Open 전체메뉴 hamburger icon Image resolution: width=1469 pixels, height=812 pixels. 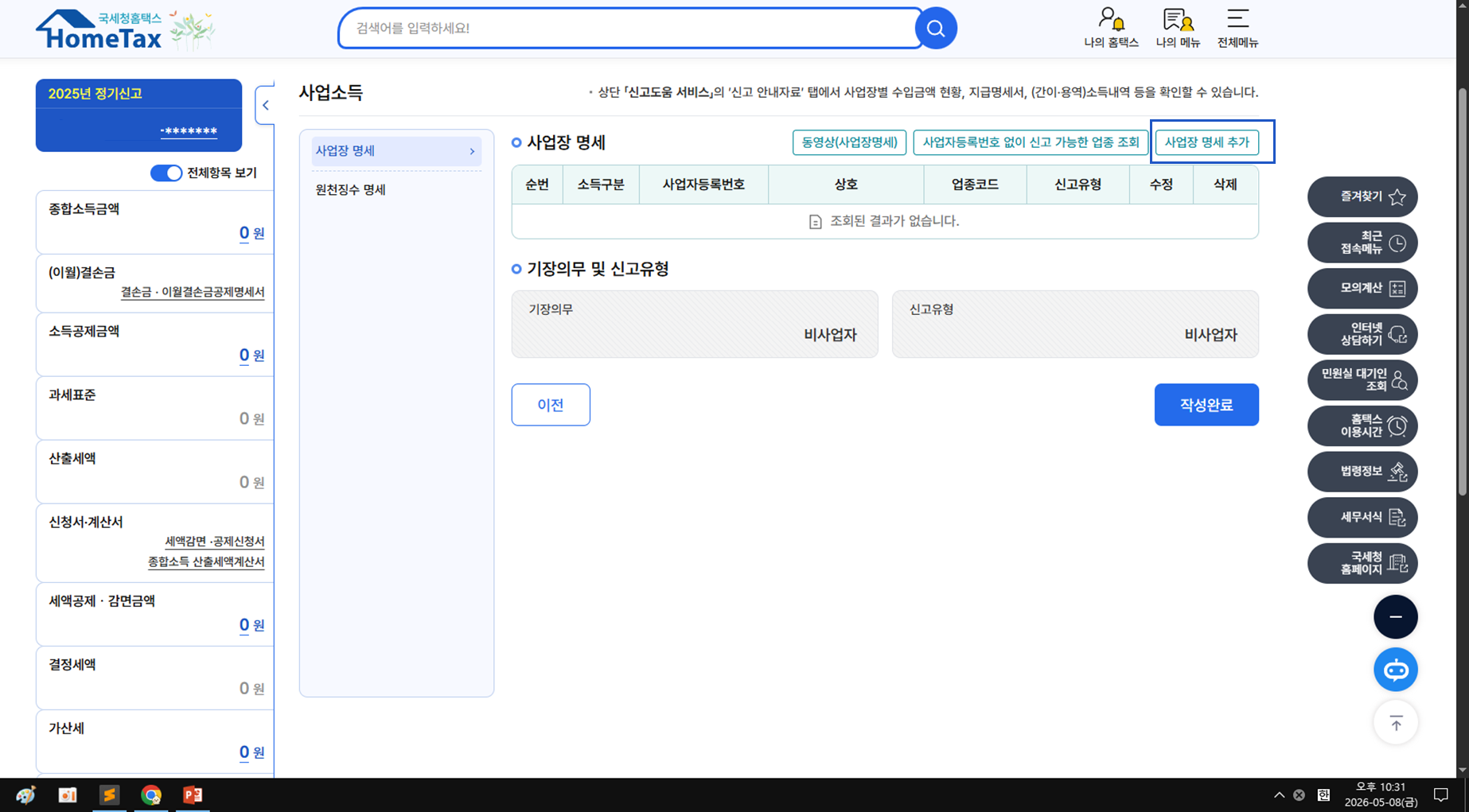point(1237,29)
